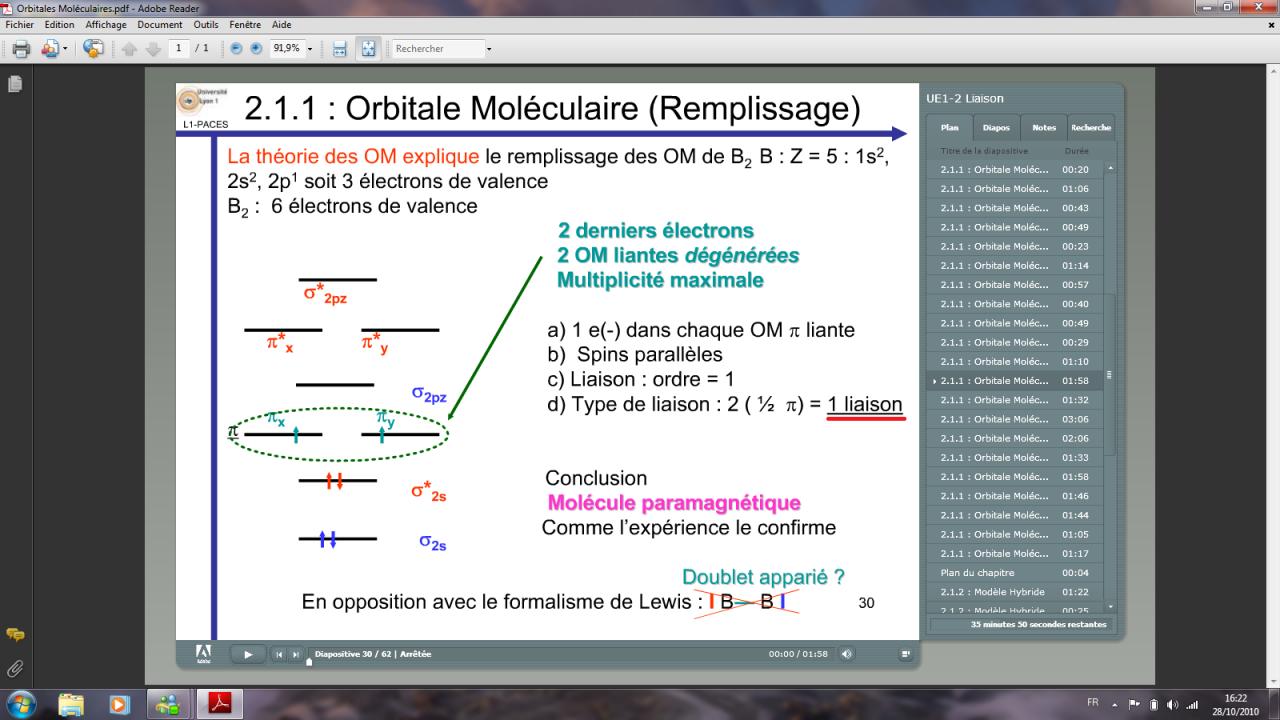Open the Outils menu
The height and width of the screenshot is (720, 1280).
coord(206,24)
